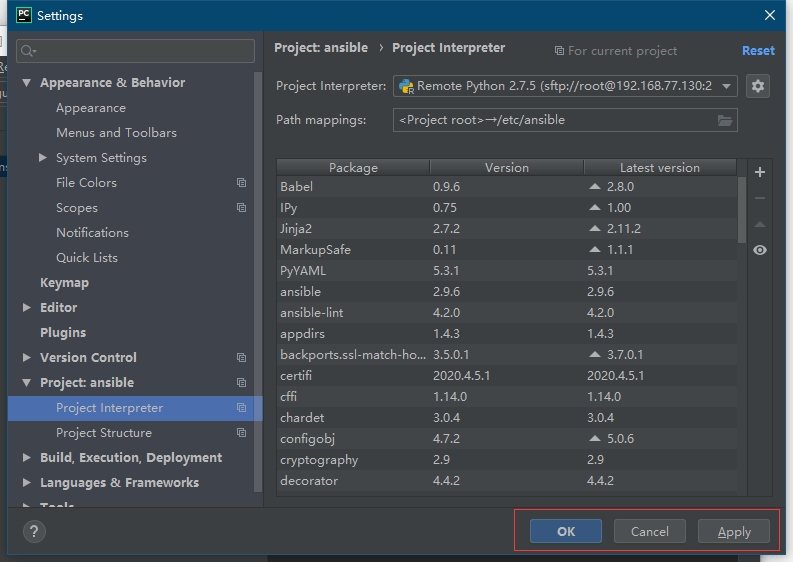
Task: Select the cryptography package row
Action: click(x=507, y=460)
